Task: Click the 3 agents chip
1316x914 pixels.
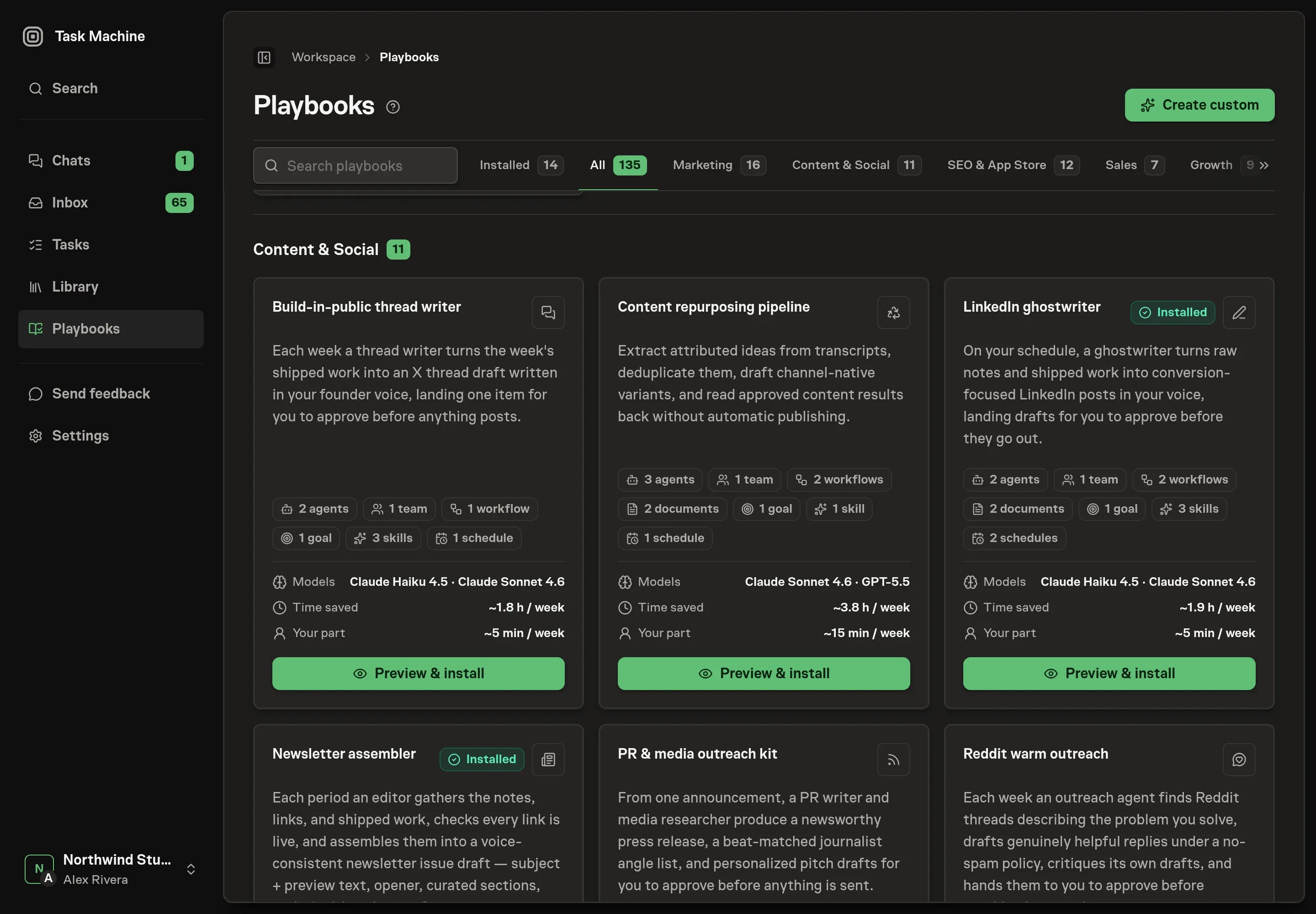Action: (660, 479)
